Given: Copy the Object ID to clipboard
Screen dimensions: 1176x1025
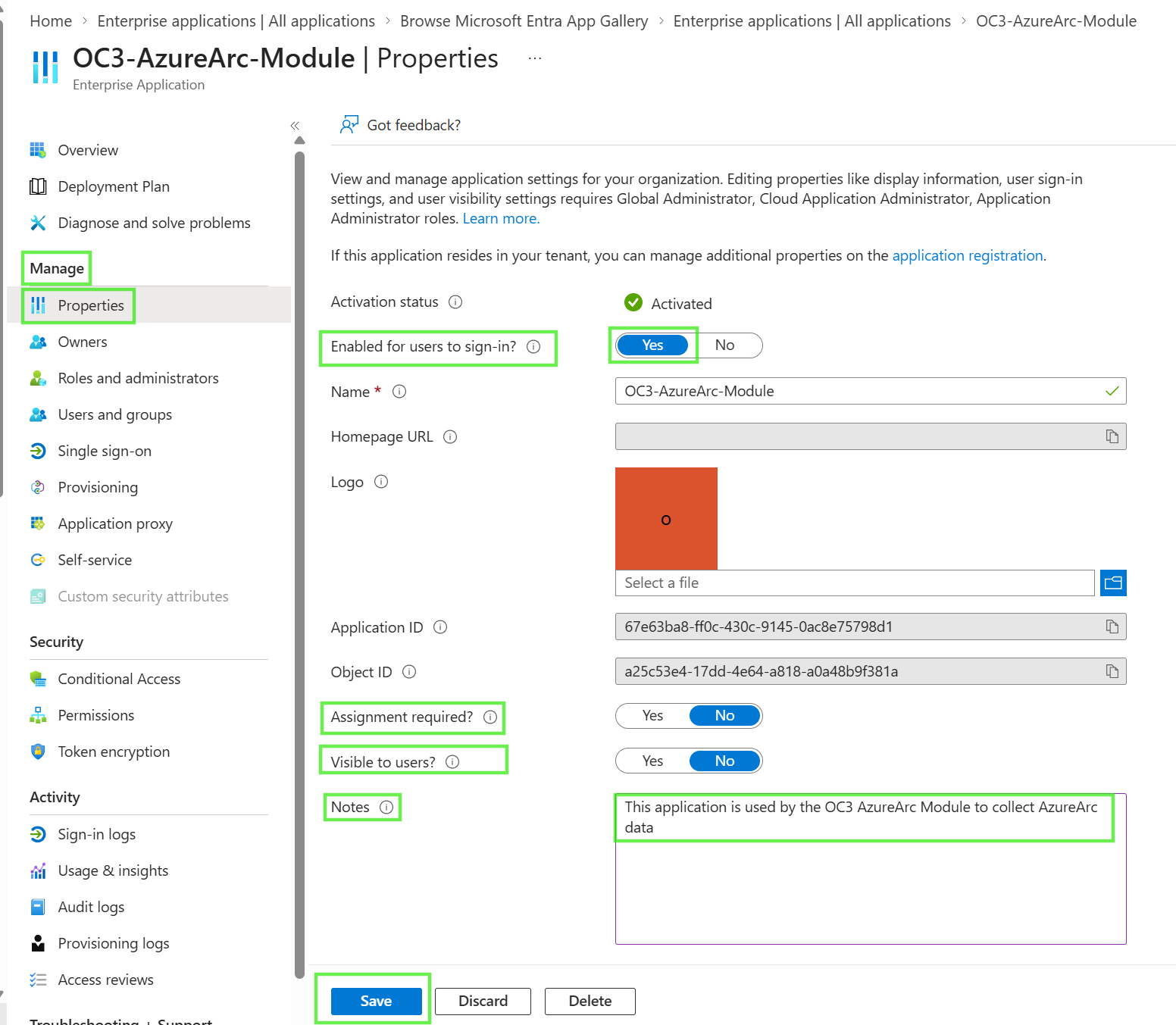Looking at the screenshot, I should coord(1112,671).
